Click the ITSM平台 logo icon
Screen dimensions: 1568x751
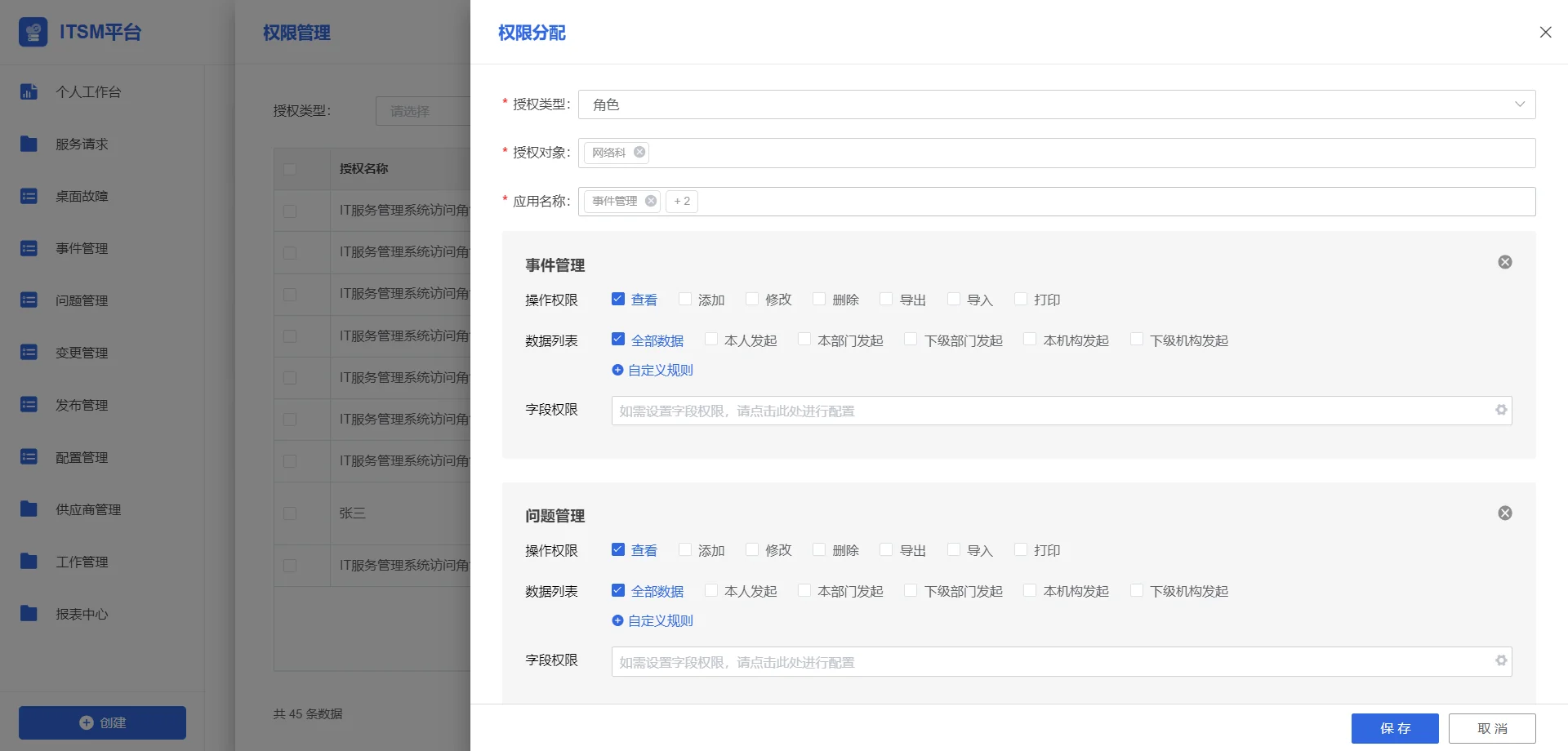[33, 32]
